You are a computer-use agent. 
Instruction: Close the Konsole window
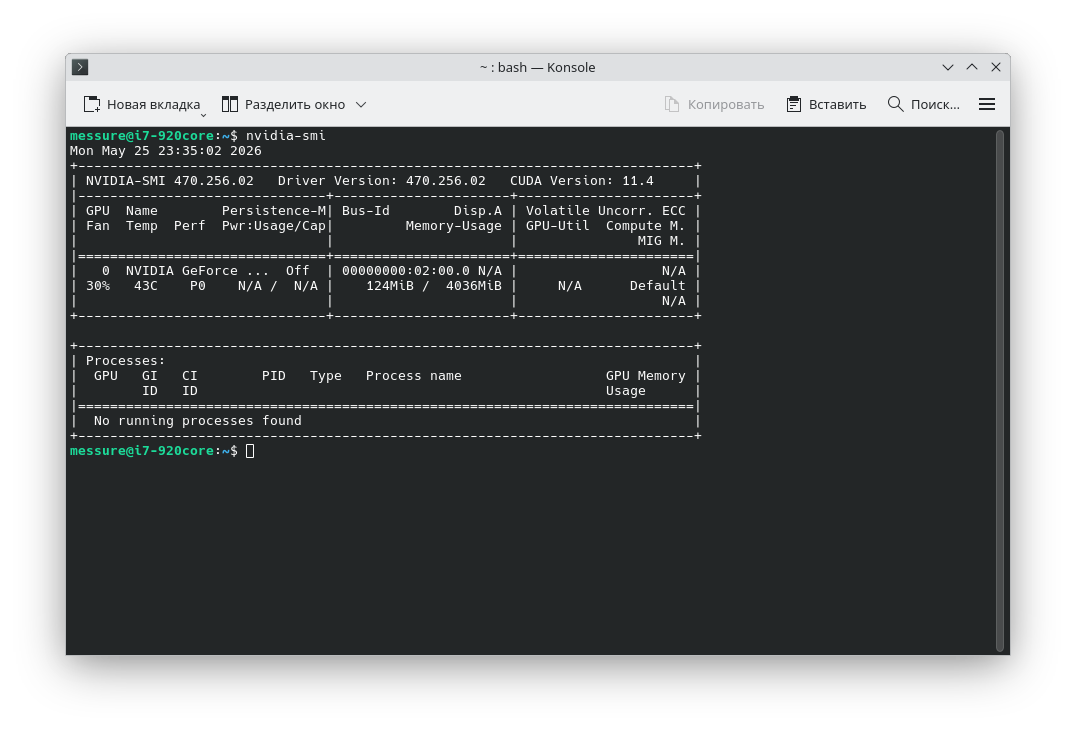(x=996, y=67)
